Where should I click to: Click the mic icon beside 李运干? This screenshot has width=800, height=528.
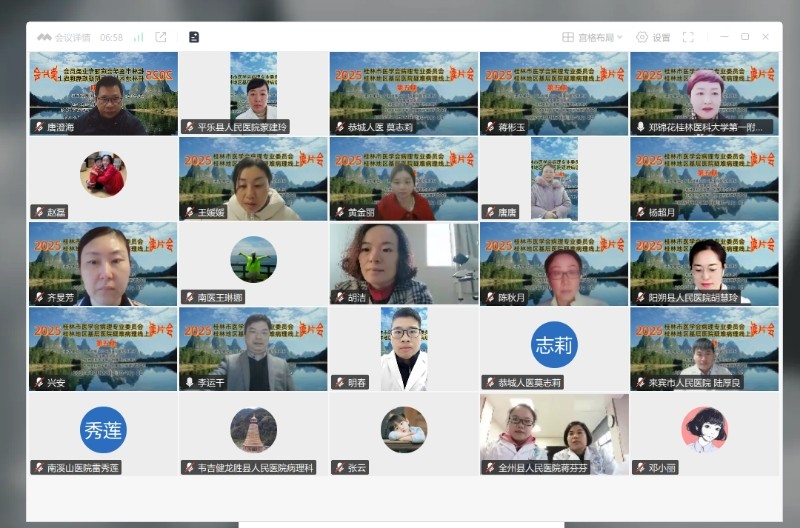188,382
